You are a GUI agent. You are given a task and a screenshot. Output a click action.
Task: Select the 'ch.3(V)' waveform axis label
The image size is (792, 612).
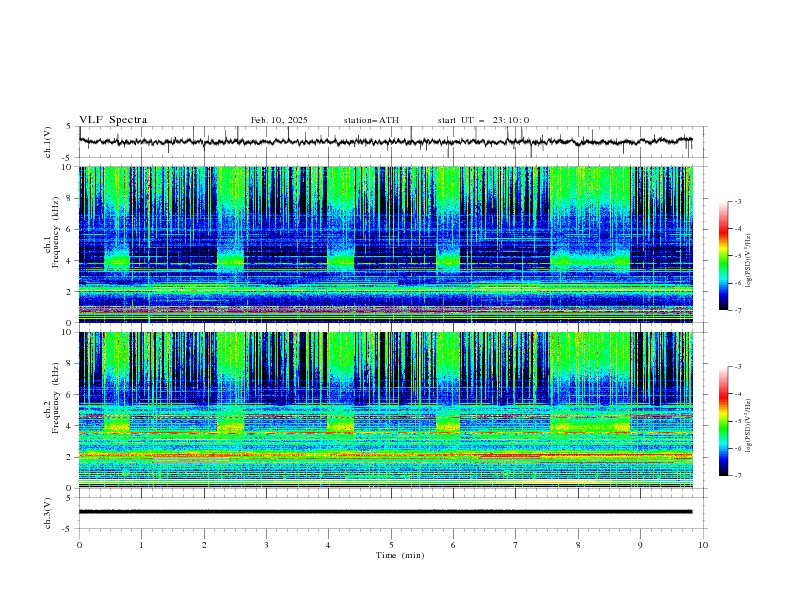48,513
